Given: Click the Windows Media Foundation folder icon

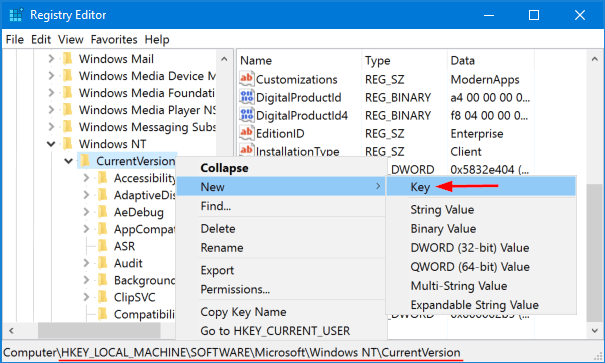Looking at the screenshot, I should [x=68, y=93].
